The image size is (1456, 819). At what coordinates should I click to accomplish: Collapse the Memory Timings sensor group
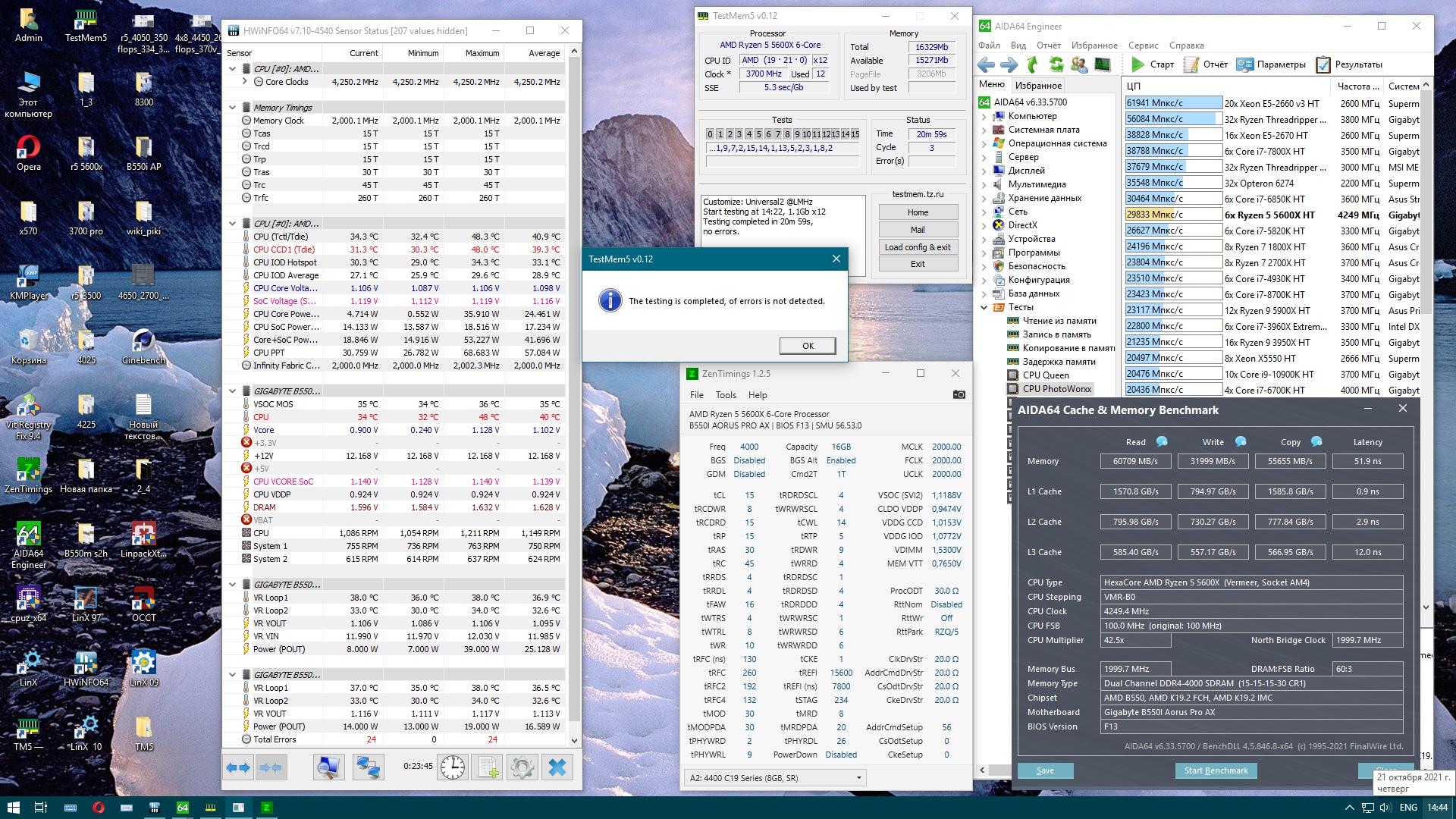(233, 108)
